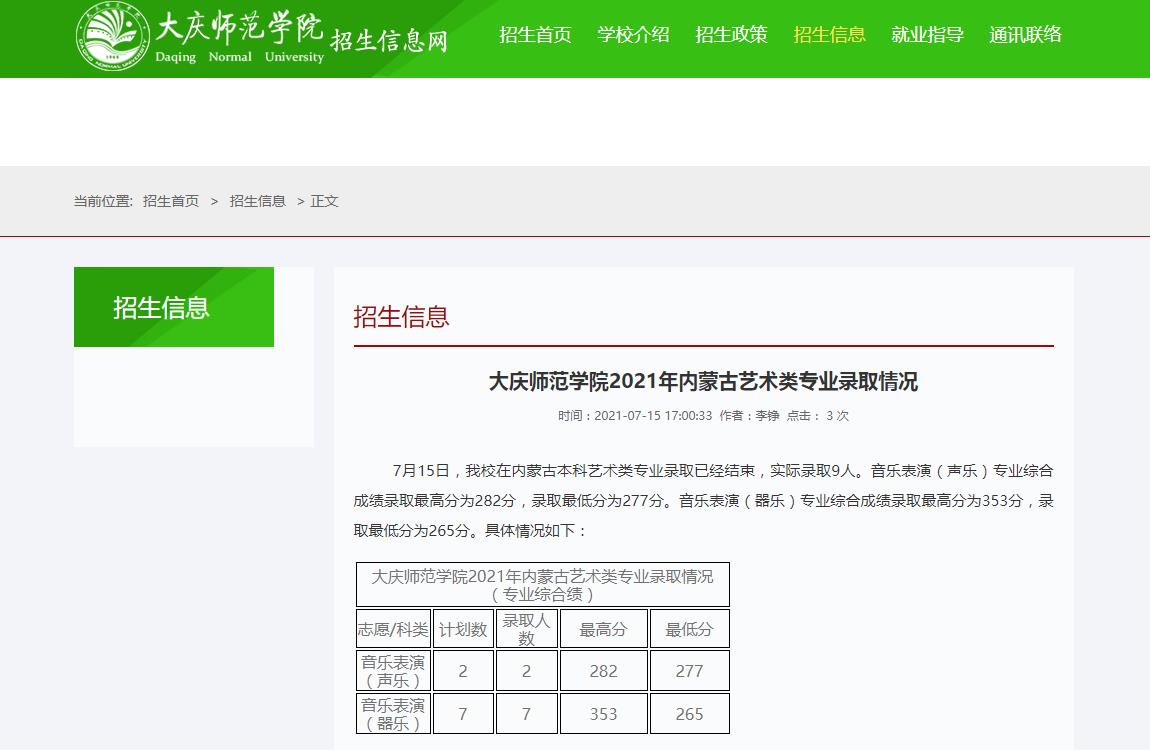The width and height of the screenshot is (1150, 750).
Task: Click the 最高分 column header
Action: point(604,629)
